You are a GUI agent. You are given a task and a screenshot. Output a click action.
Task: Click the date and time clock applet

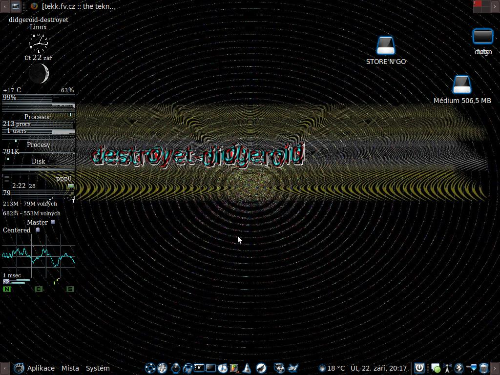click(379, 368)
